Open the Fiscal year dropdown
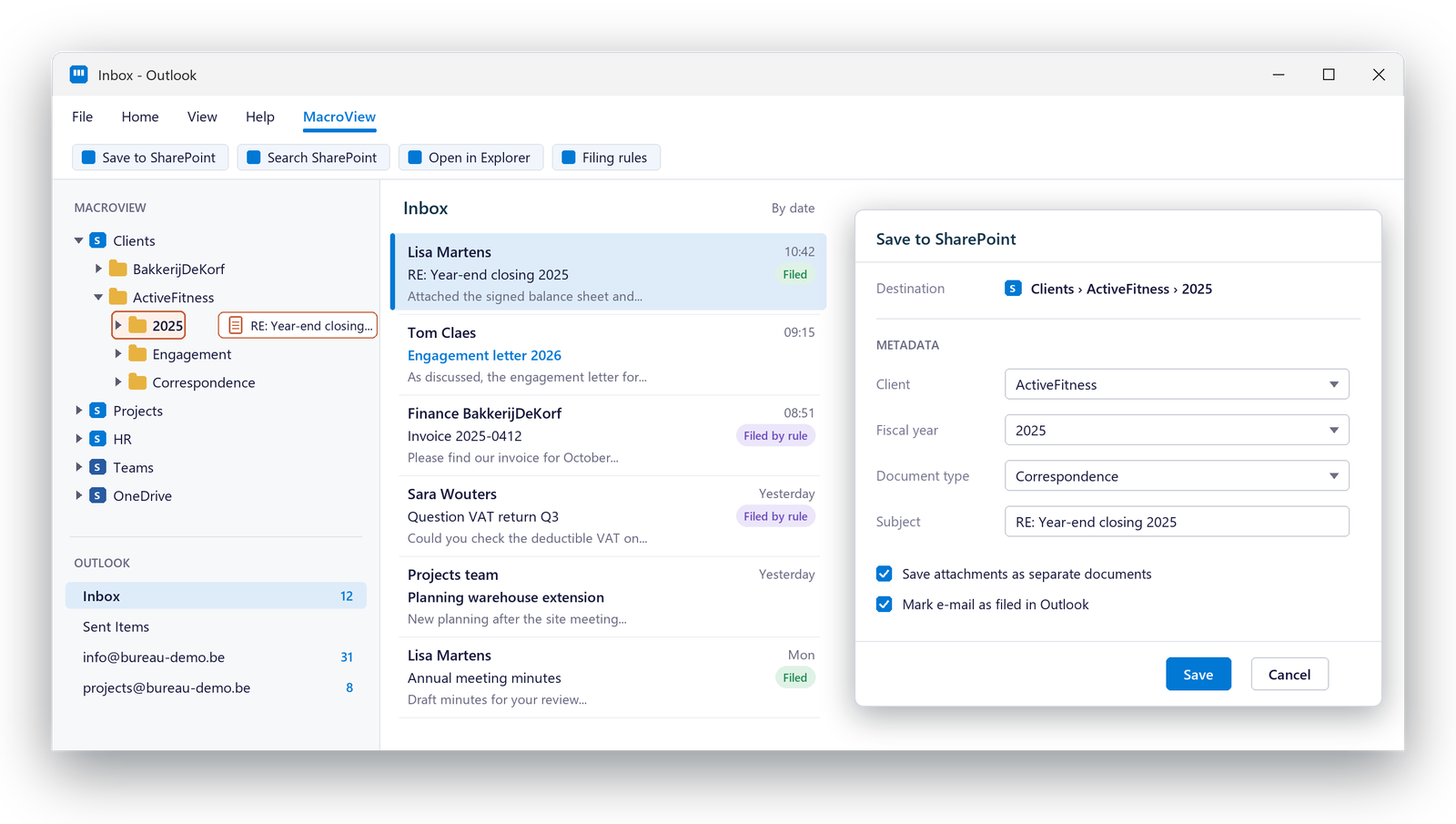The width and height of the screenshot is (1456, 824). pos(1177,430)
